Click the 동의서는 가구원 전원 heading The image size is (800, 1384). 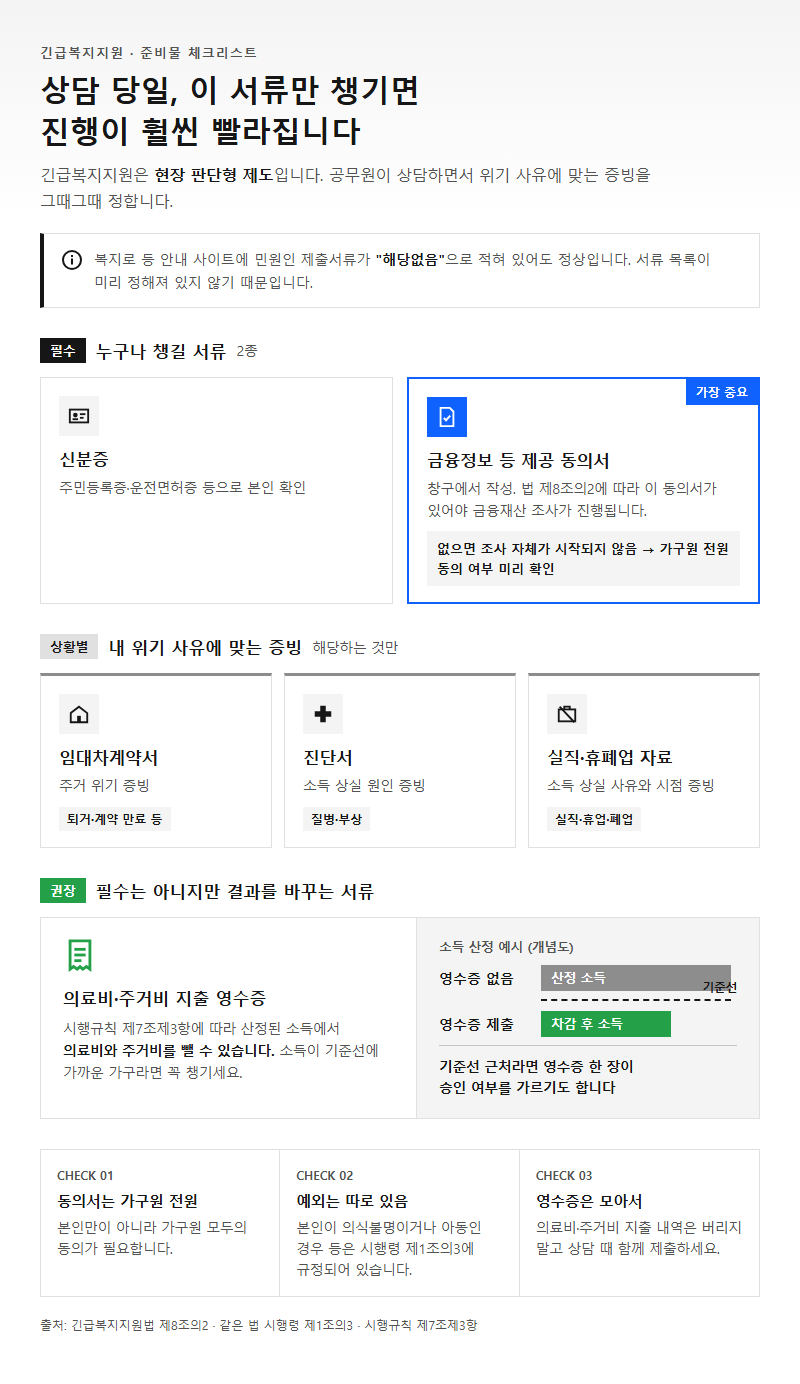(128, 1201)
